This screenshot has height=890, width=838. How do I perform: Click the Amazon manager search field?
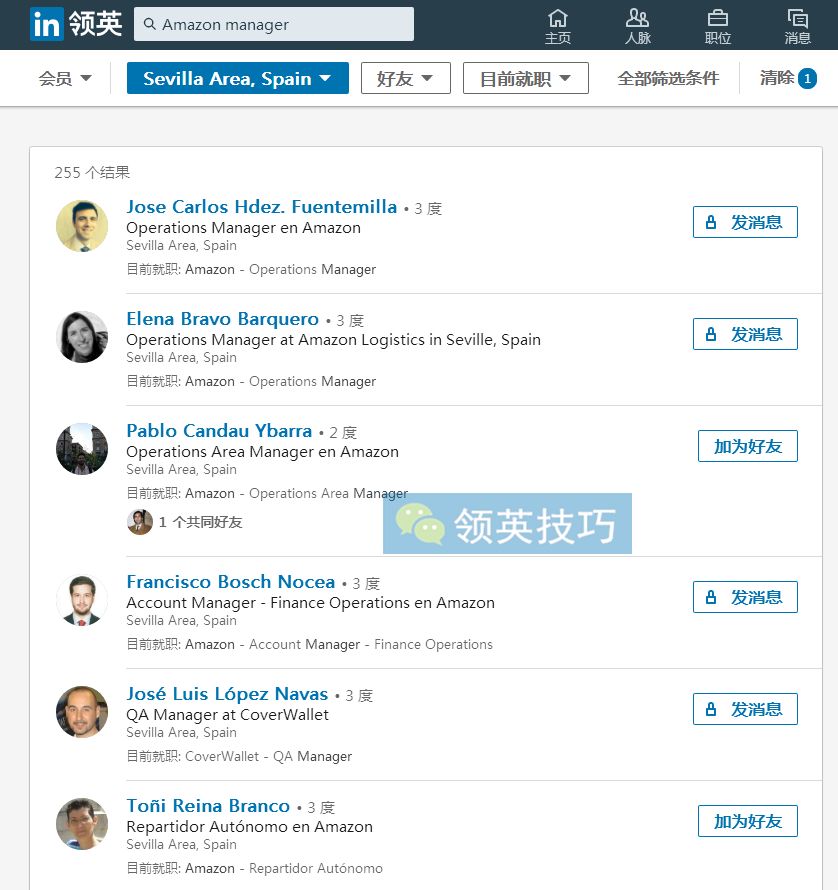pos(273,24)
